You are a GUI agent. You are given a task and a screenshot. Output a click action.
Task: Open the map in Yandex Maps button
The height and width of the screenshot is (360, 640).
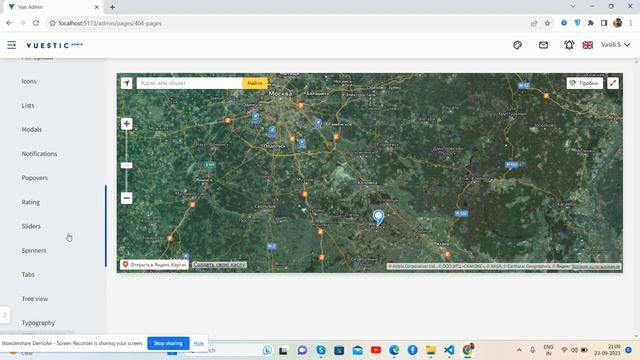(x=154, y=264)
